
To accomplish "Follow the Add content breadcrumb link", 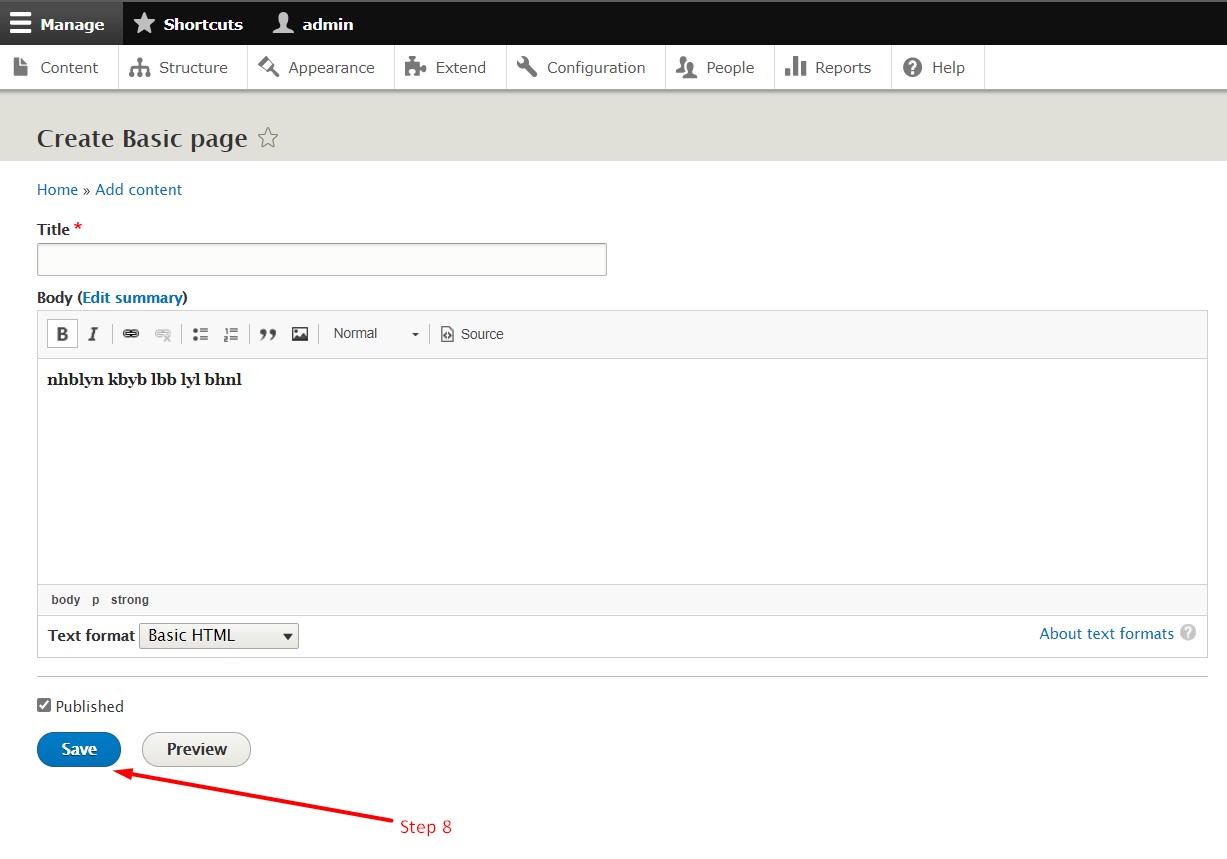I will point(139,189).
